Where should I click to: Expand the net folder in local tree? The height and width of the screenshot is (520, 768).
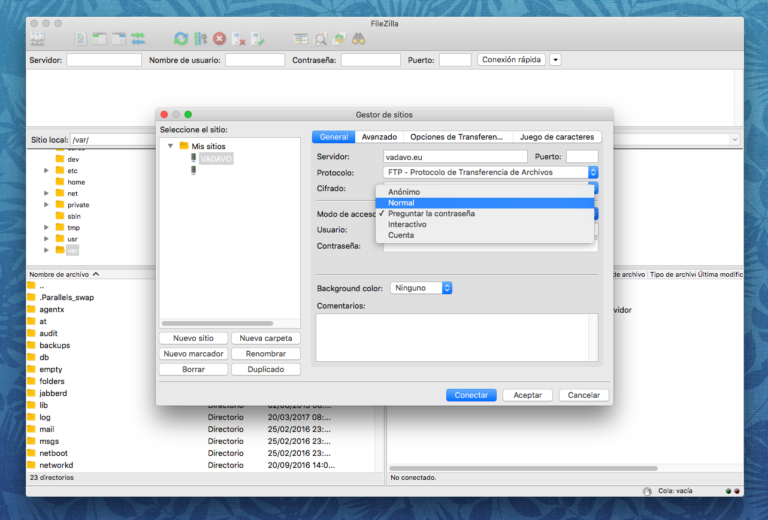pos(46,193)
